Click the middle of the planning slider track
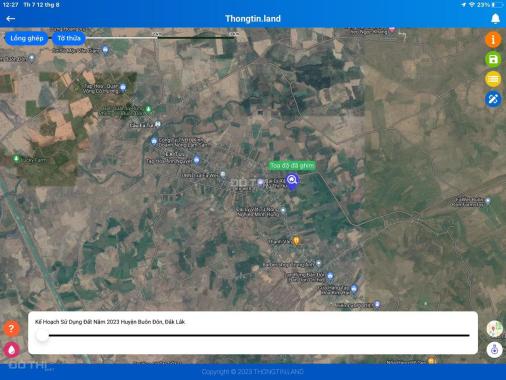The image size is (506, 380). pyautogui.click(x=259, y=335)
